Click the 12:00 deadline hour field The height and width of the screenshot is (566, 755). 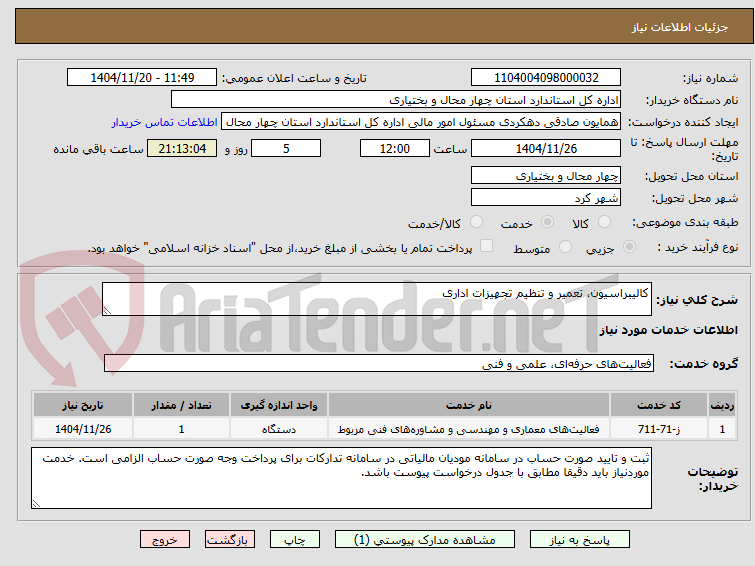pos(395,148)
